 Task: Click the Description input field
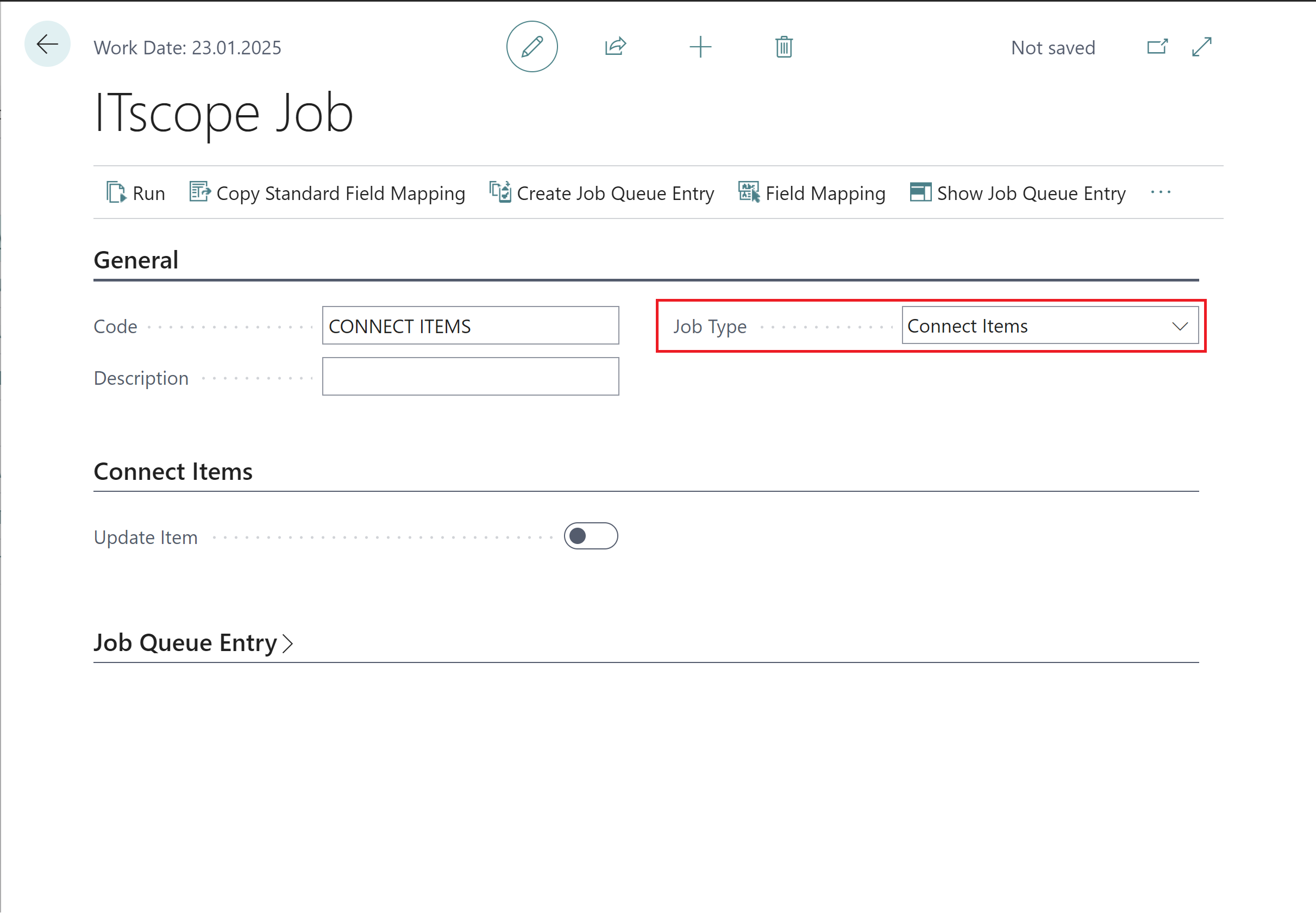[x=470, y=376]
